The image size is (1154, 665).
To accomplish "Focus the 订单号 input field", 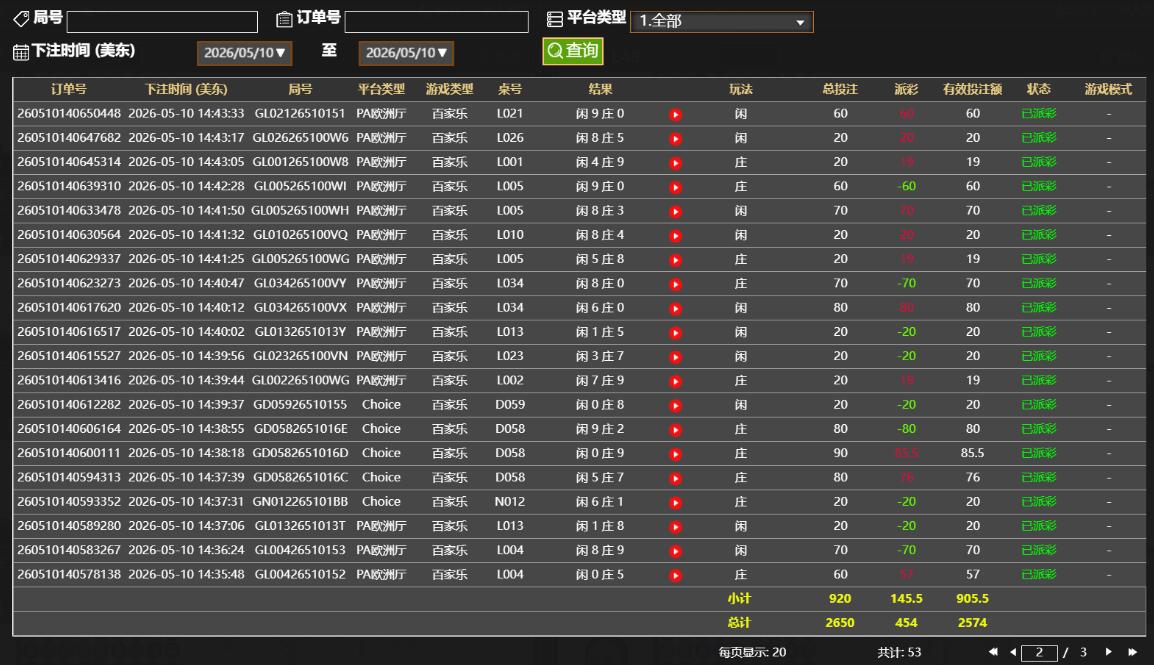I will (436, 21).
